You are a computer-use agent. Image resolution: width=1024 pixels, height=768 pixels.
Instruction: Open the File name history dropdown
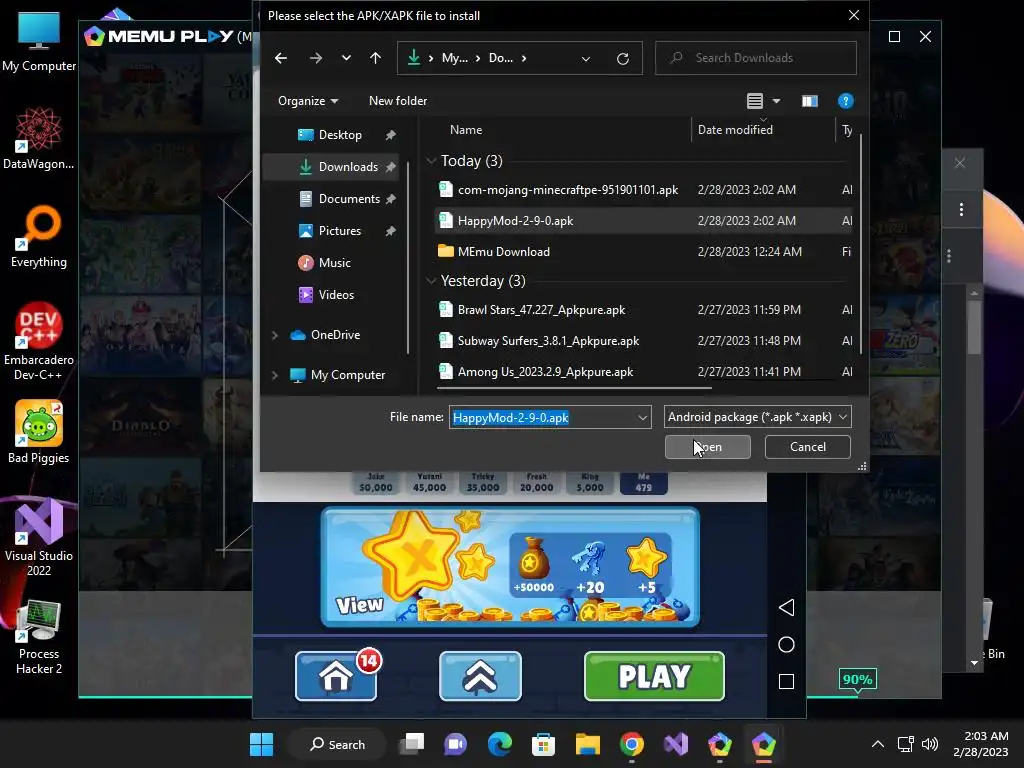coord(643,417)
